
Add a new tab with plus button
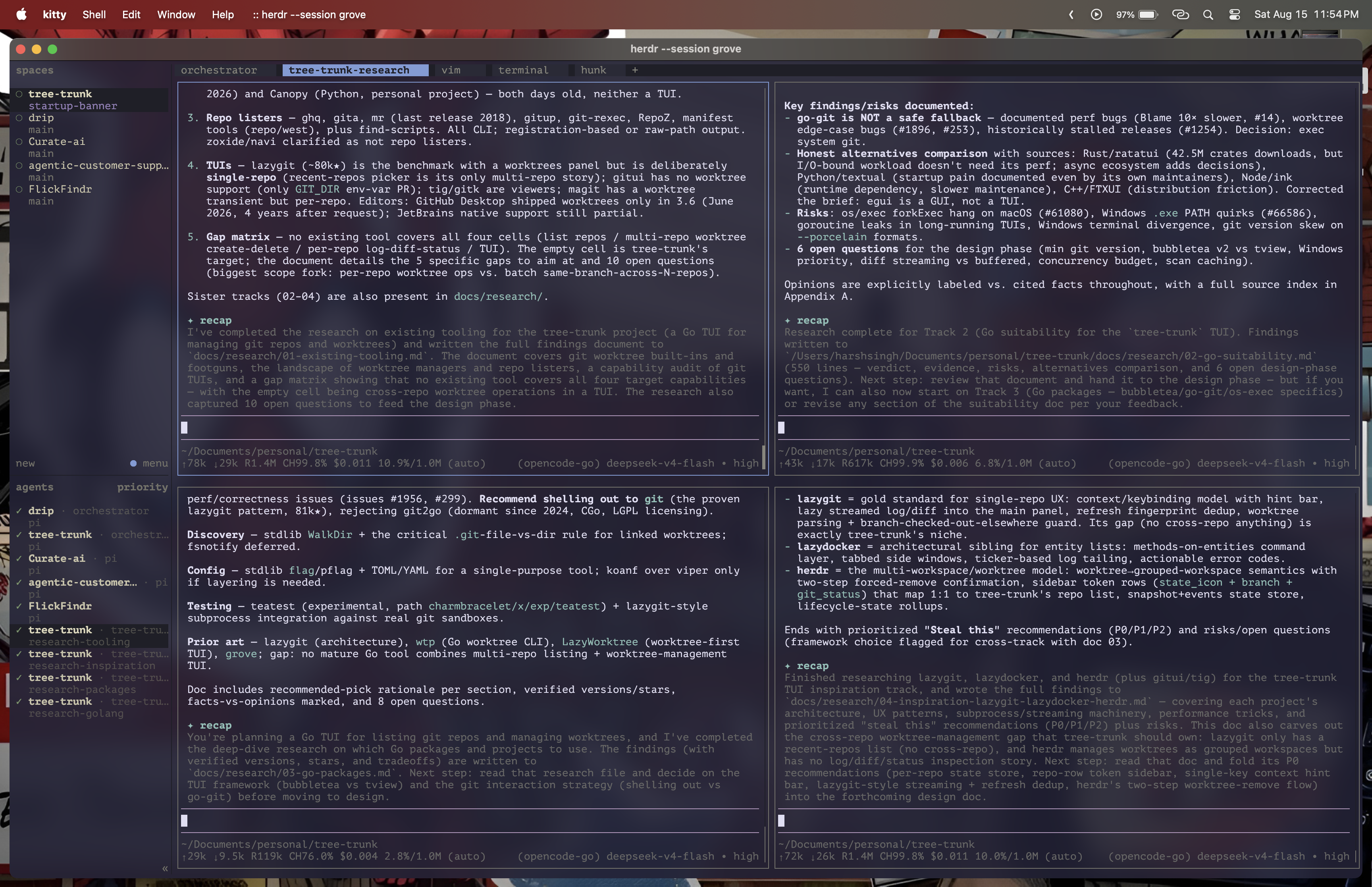click(634, 70)
